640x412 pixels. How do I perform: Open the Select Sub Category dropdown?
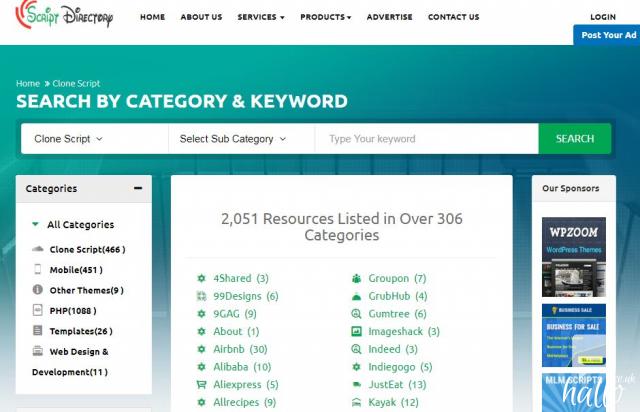[241, 139]
